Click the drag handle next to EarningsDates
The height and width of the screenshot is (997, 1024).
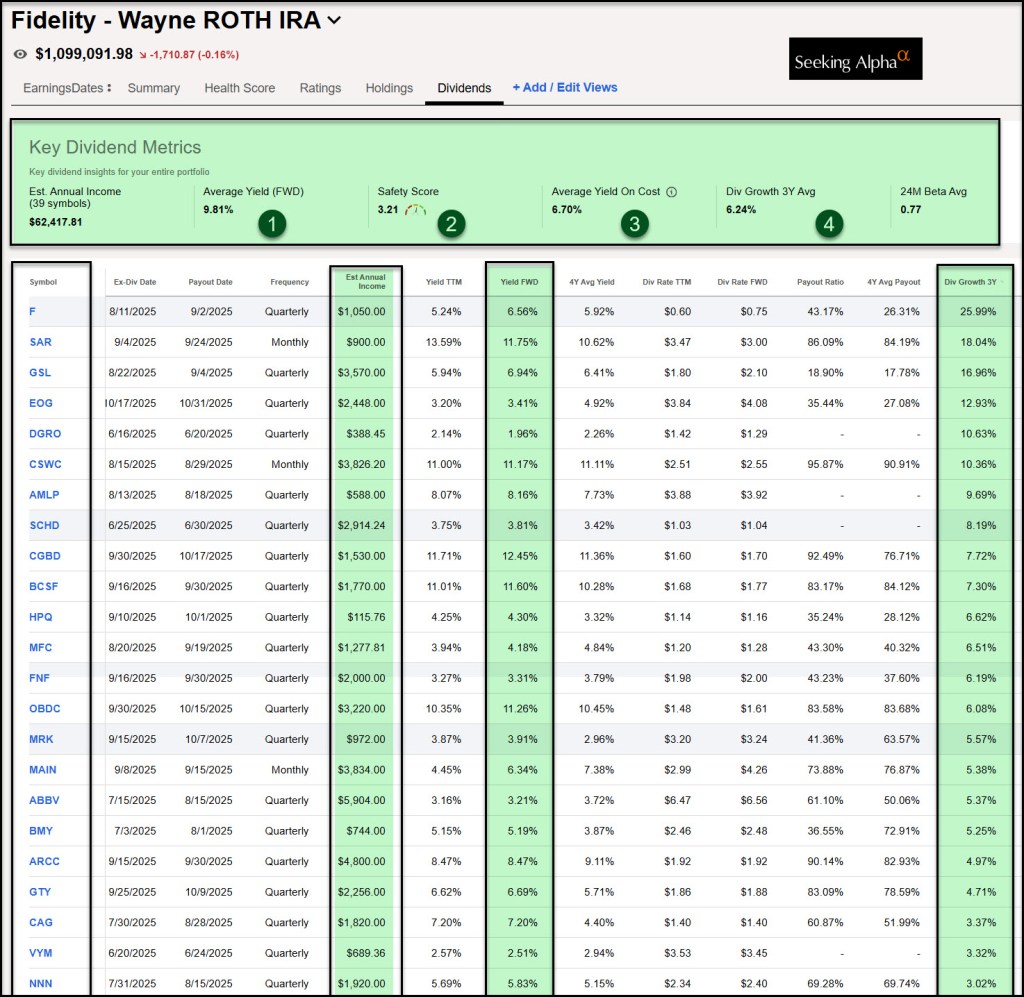[x=109, y=88]
